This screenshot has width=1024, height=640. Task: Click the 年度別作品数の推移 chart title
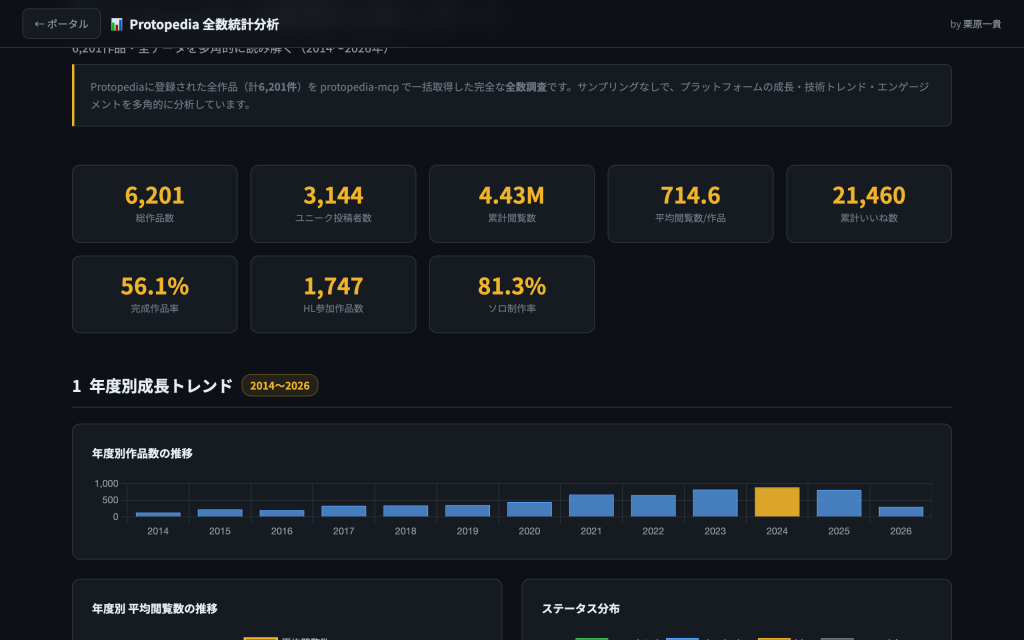(x=142, y=453)
